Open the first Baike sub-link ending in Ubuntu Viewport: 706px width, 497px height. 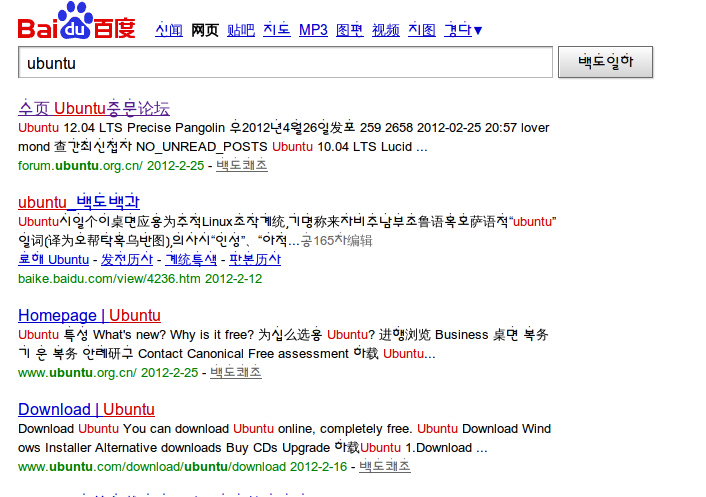[x=54, y=259]
